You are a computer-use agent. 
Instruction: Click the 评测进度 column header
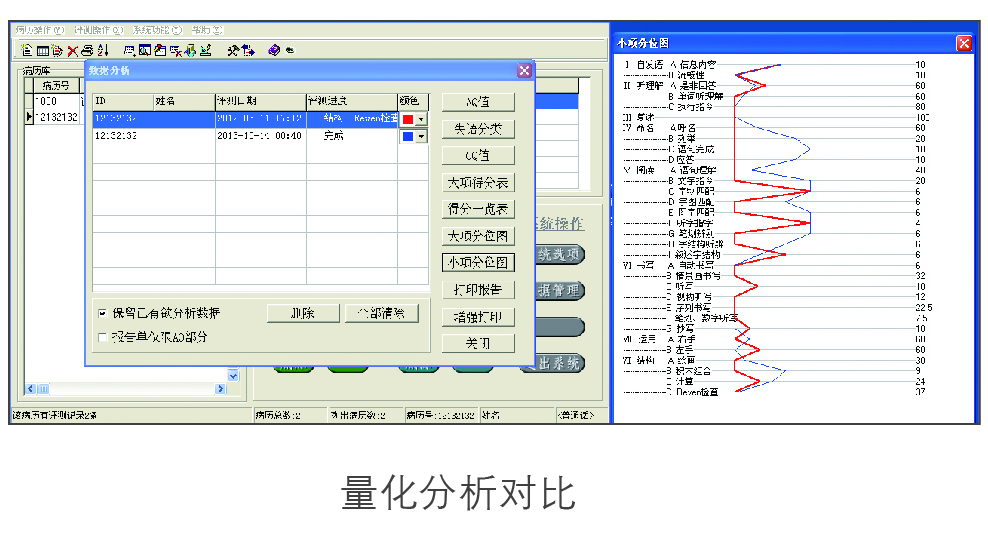(x=352, y=101)
